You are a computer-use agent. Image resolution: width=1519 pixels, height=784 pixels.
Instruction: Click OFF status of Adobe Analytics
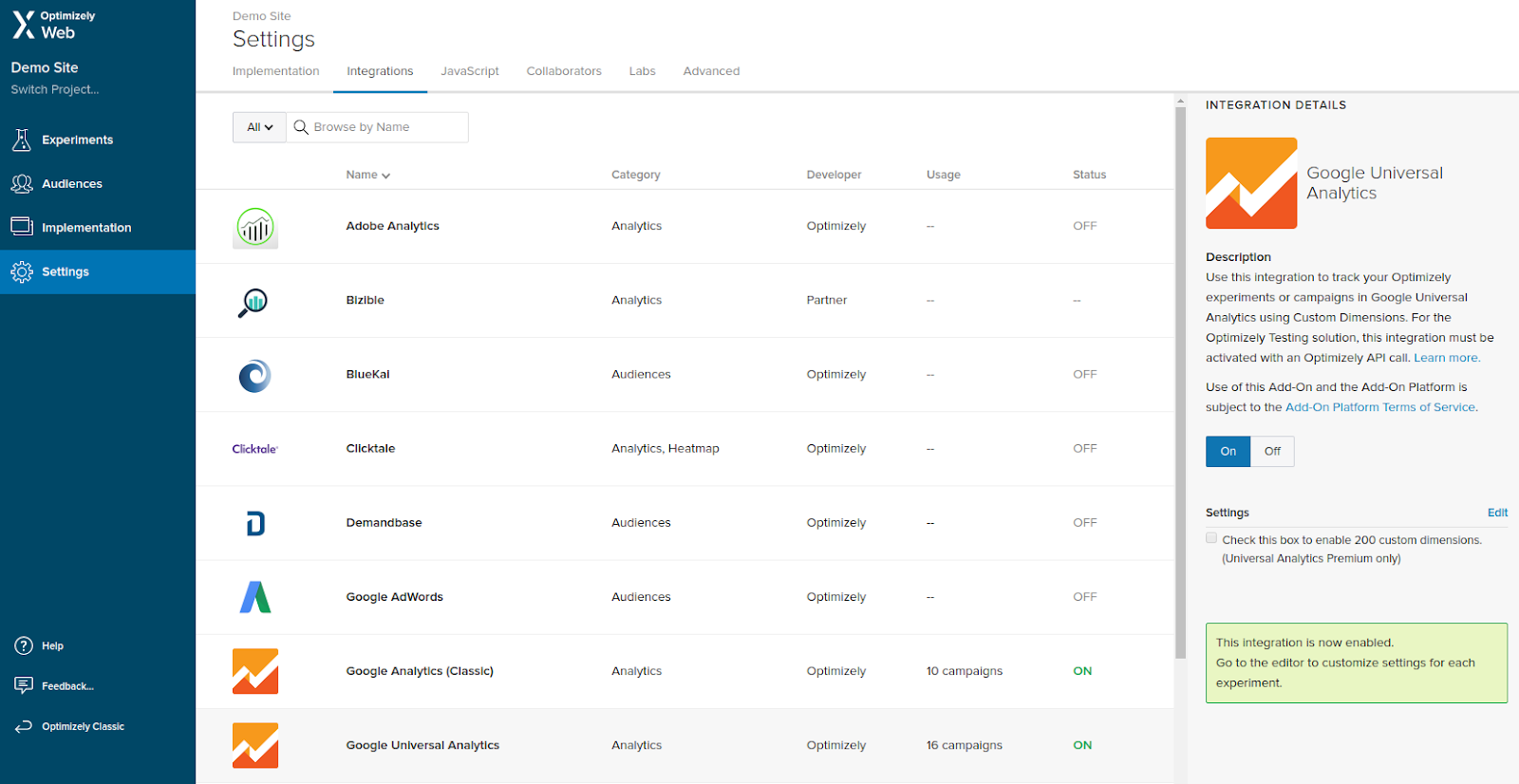point(1085,226)
